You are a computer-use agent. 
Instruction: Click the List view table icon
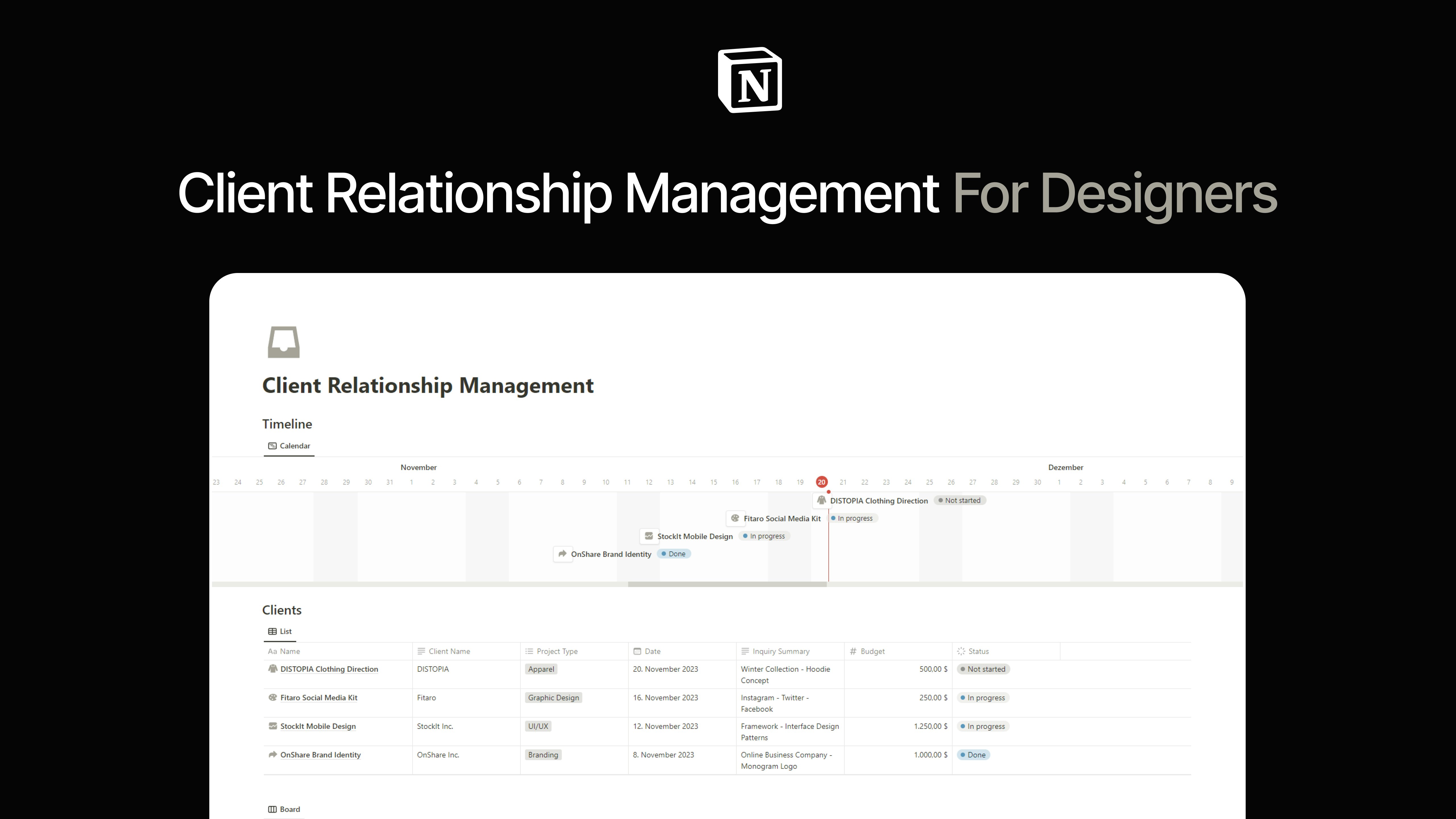[x=272, y=631]
